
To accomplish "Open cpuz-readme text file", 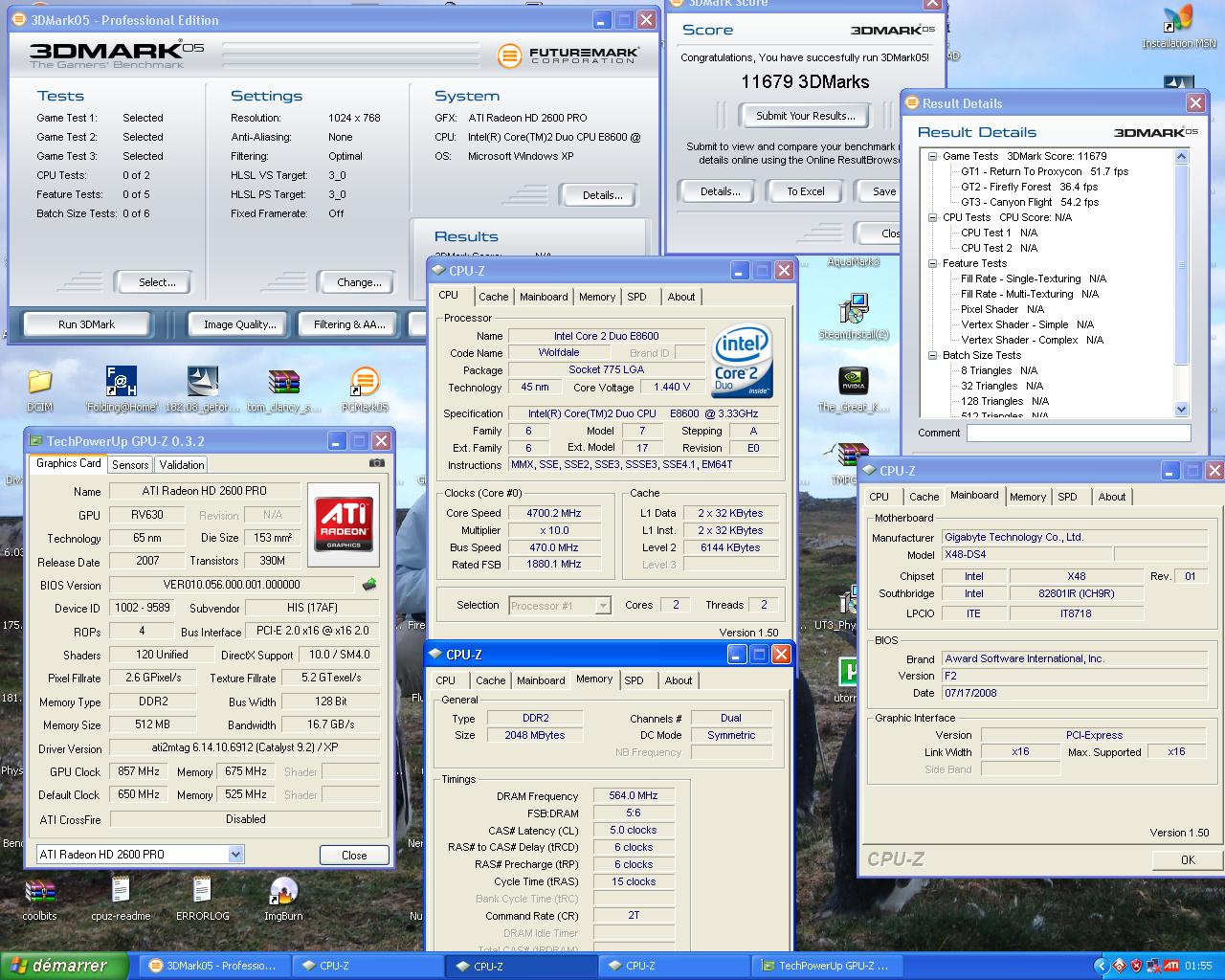I will pos(121,898).
